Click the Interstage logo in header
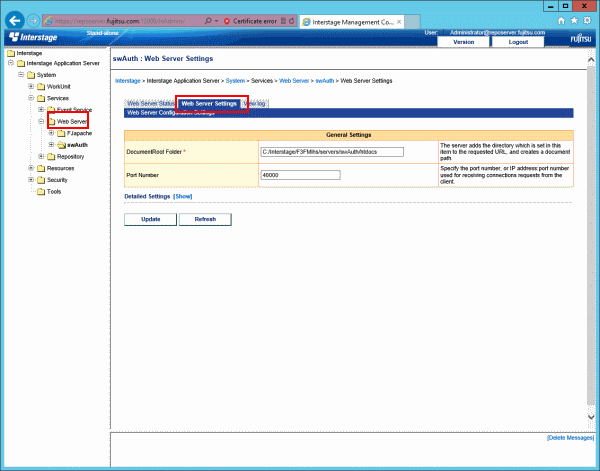Viewport: 600px width, 471px height. [x=33, y=37]
